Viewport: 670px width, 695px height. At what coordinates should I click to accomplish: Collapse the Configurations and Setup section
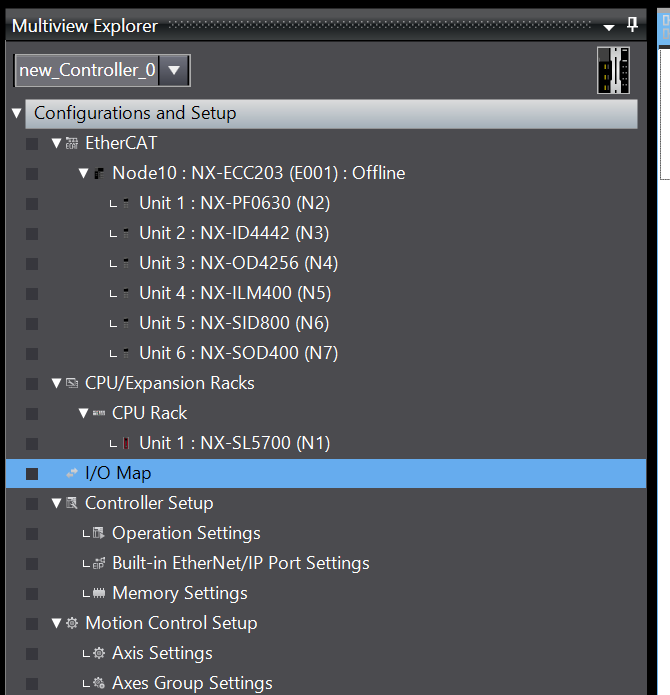17,113
